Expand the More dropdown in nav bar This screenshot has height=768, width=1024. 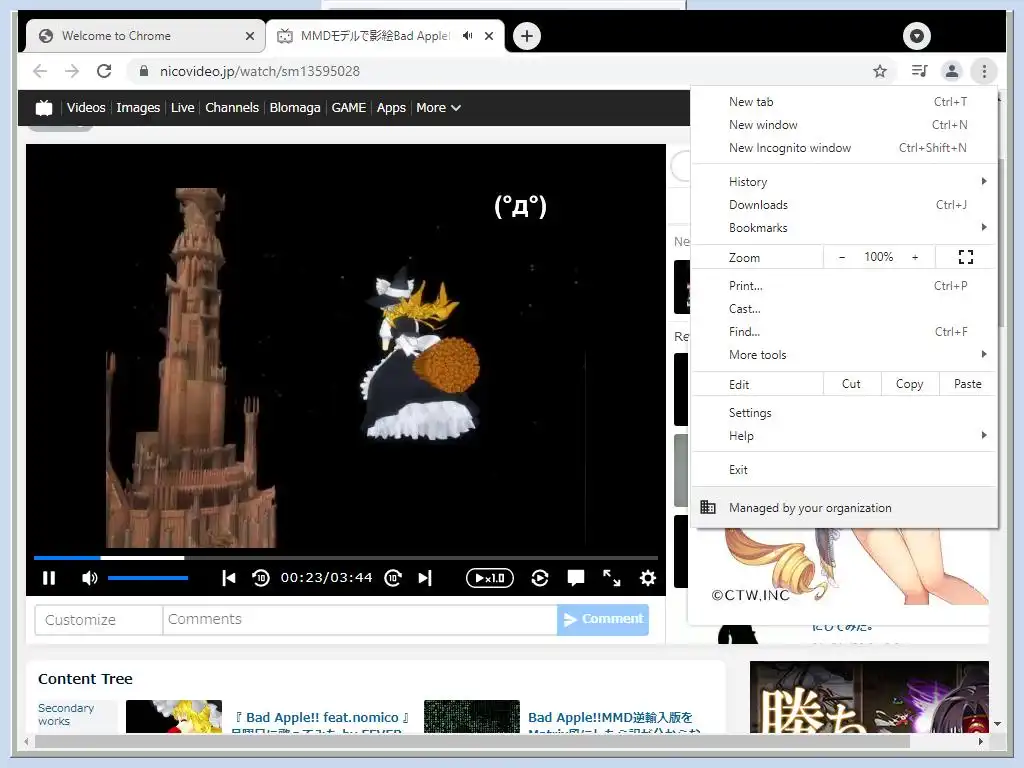coord(438,108)
